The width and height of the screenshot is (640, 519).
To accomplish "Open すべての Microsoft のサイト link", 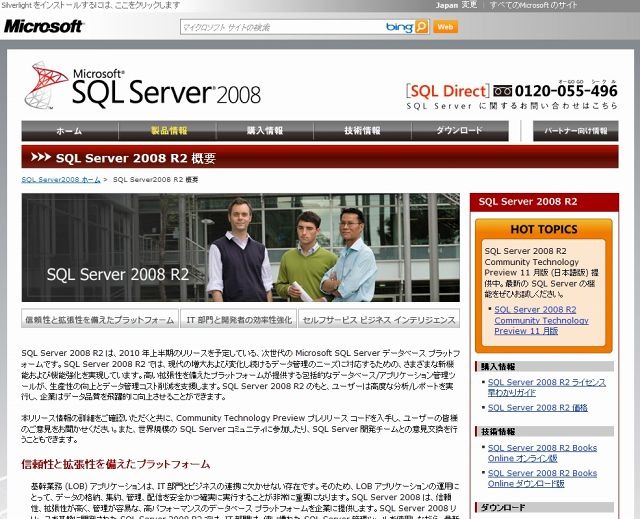I will pyautogui.click(x=533, y=5).
